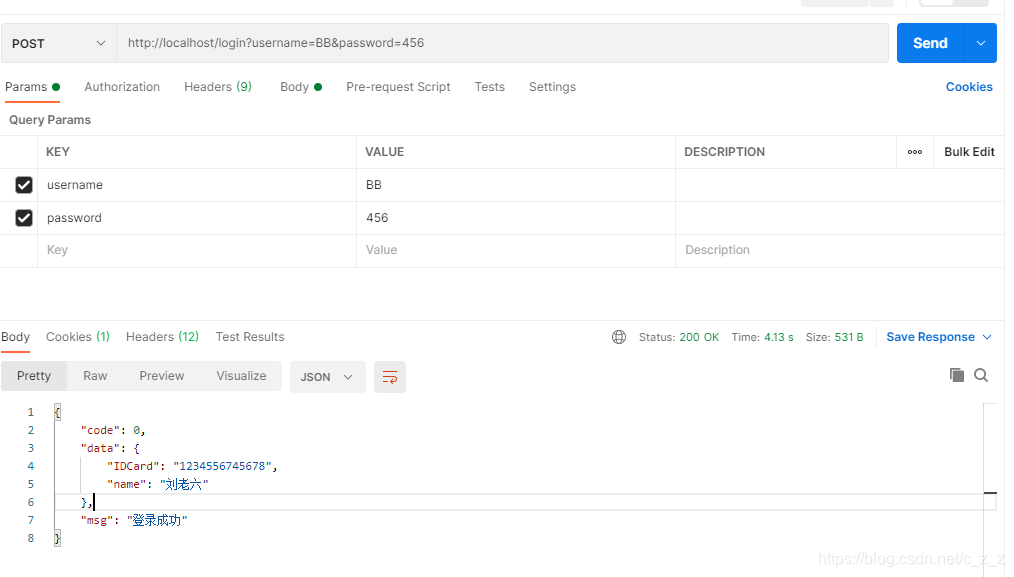The width and height of the screenshot is (1014, 577).
Task: Expand the Save Response dropdown
Action: (x=987, y=337)
